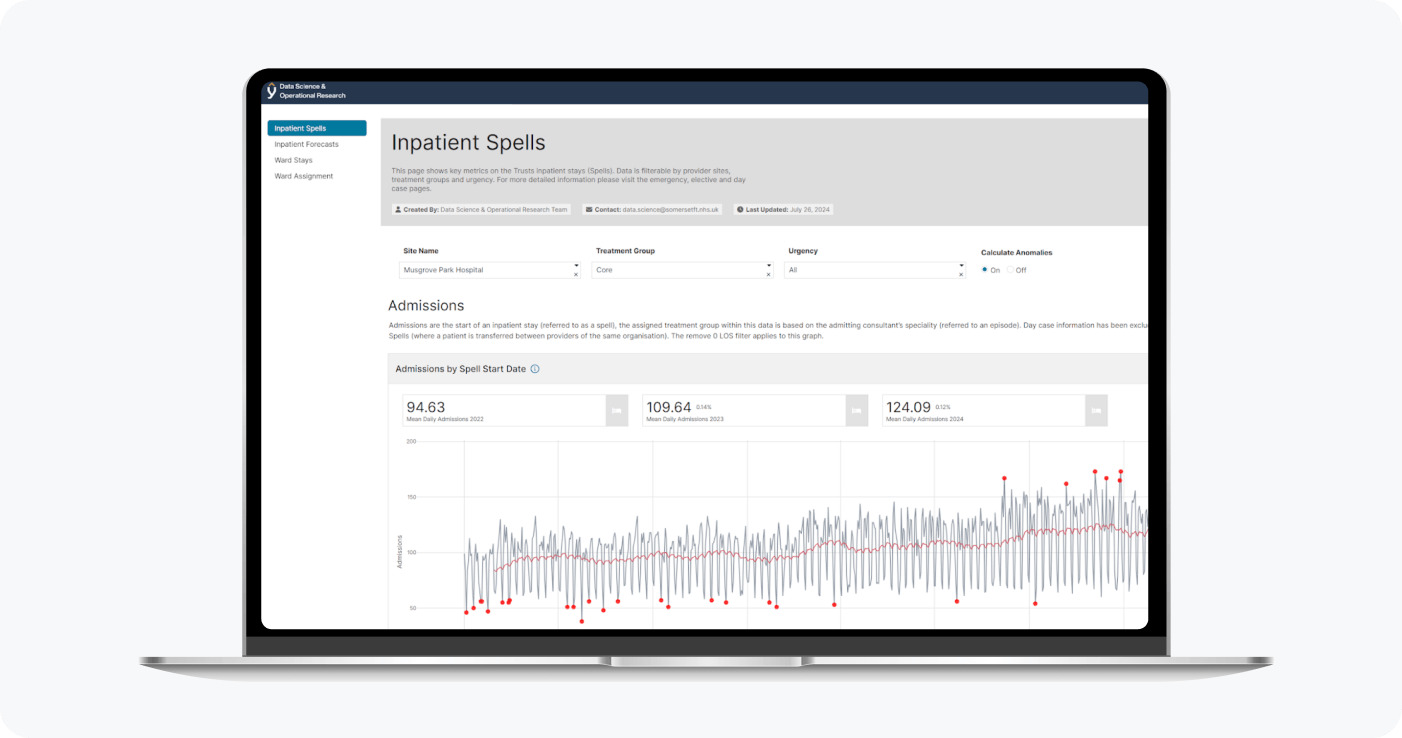Click the clock icon beside Last Updated

[740, 210]
